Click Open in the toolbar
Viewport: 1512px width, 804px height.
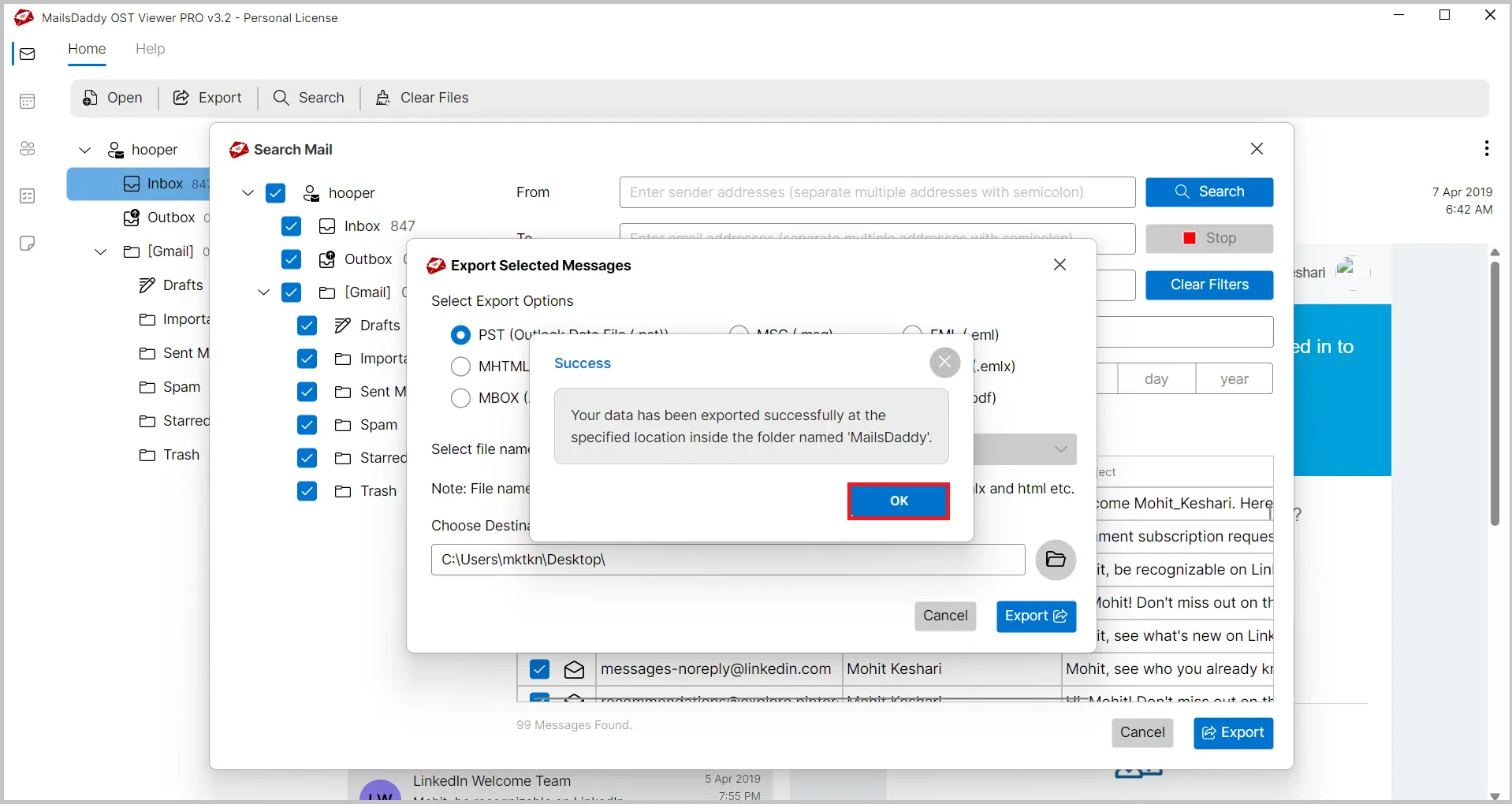pyautogui.click(x=113, y=98)
